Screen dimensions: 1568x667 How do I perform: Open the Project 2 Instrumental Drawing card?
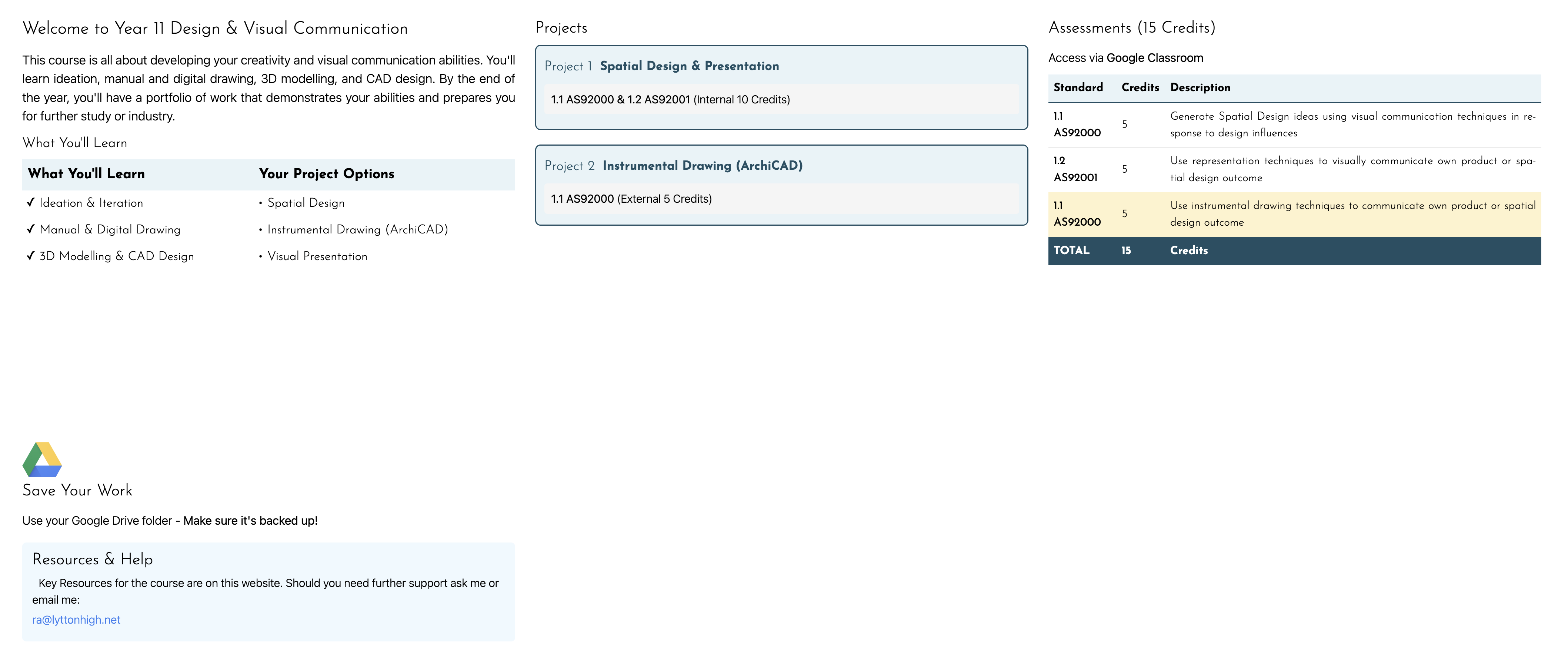(781, 185)
